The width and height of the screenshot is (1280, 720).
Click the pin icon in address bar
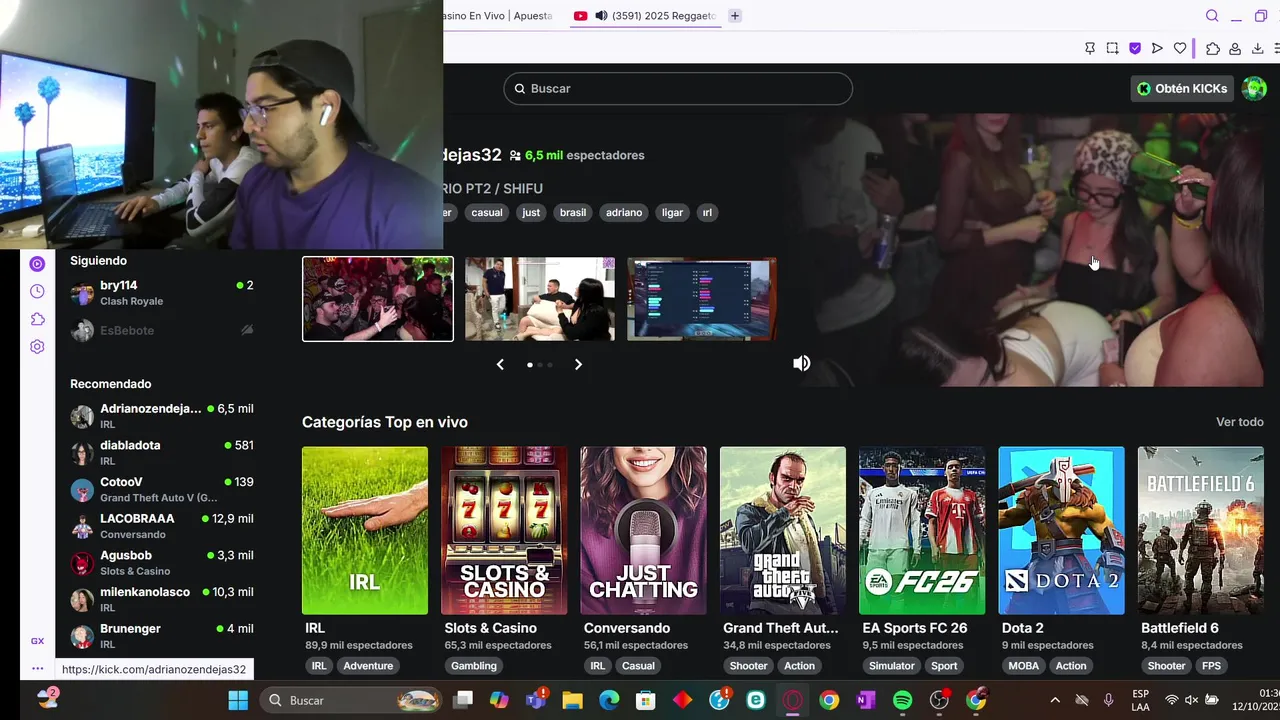(x=1090, y=48)
